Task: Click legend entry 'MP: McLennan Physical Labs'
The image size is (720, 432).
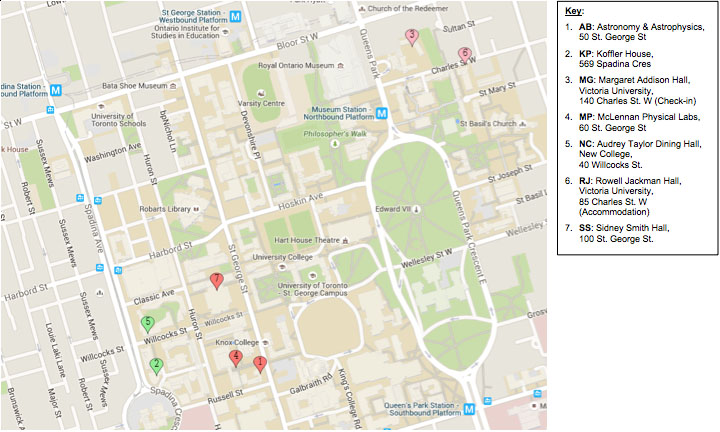Action: 640,117
